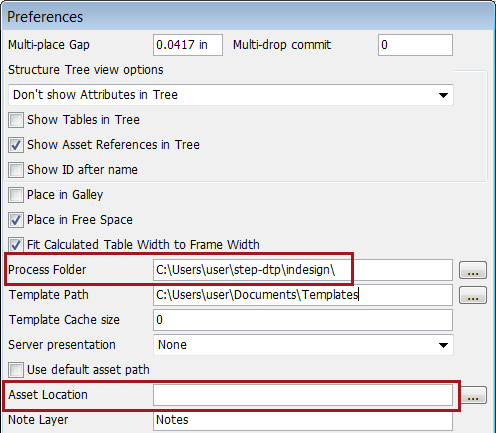Screen dimensions: 496x433
Task: Browse for the Process Folder location
Action: (x=473, y=270)
